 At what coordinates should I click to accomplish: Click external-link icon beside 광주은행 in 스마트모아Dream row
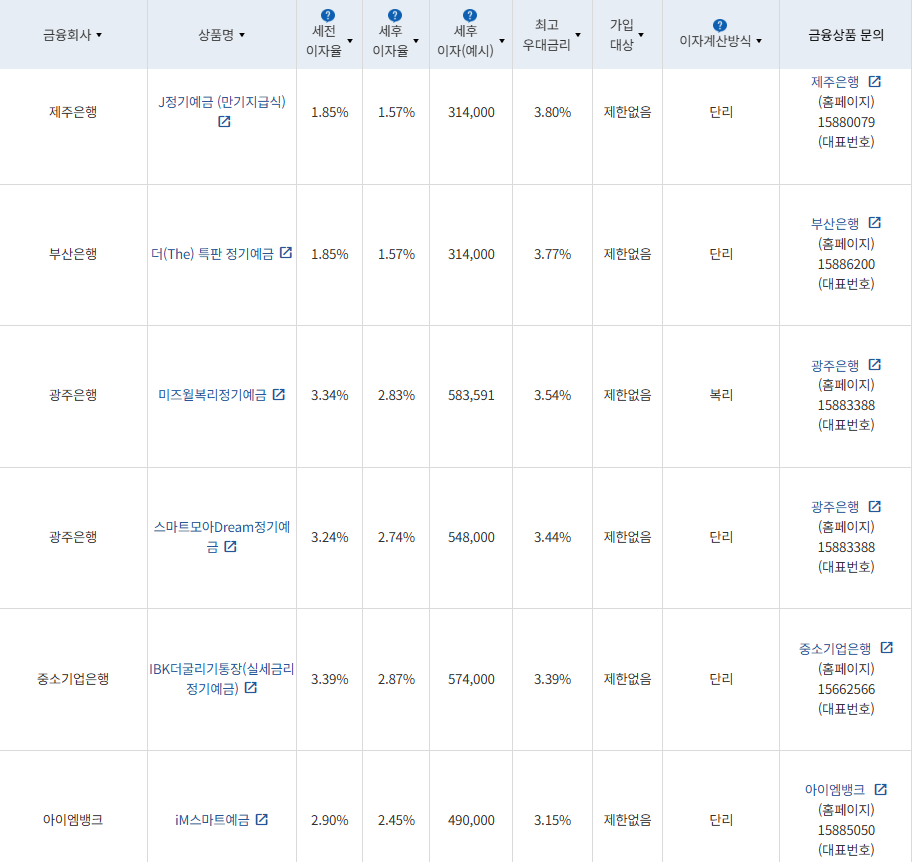coord(875,507)
